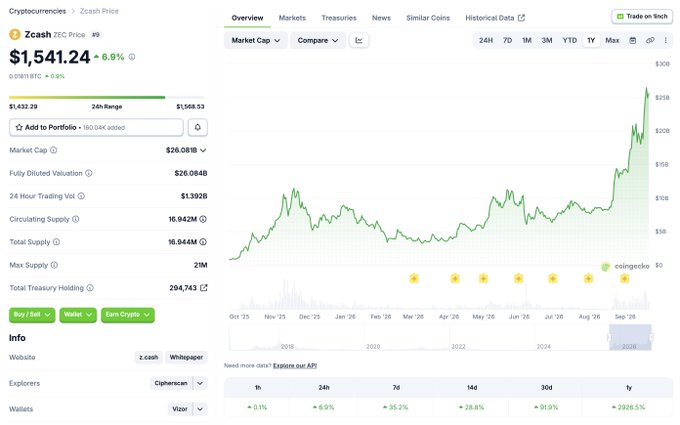The width and height of the screenshot is (680, 425).
Task: Click the Explore our API link
Action: point(295,366)
